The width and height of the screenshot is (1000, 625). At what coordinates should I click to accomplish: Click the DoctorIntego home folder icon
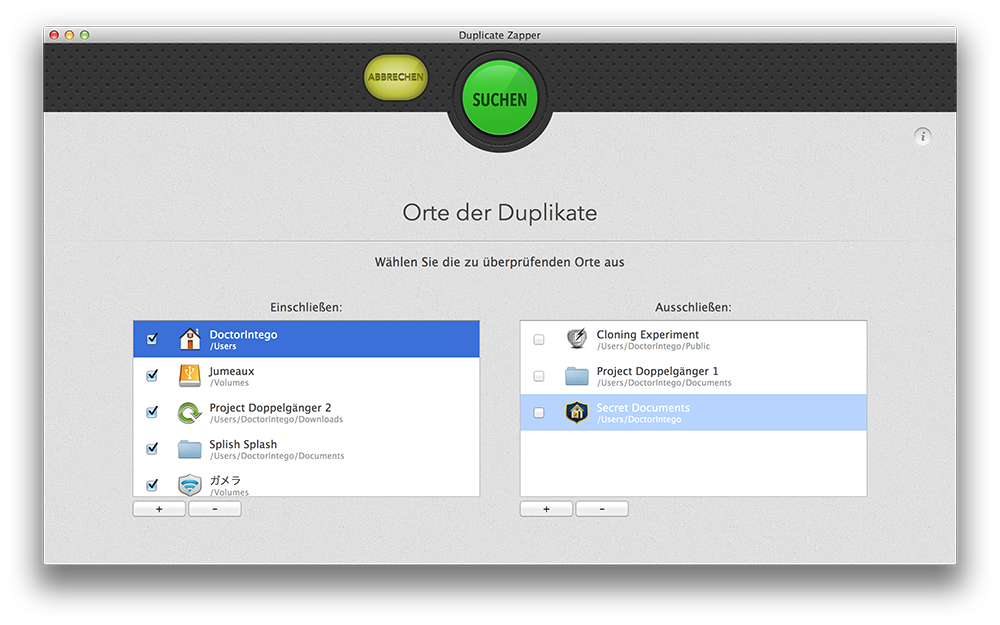click(x=190, y=339)
